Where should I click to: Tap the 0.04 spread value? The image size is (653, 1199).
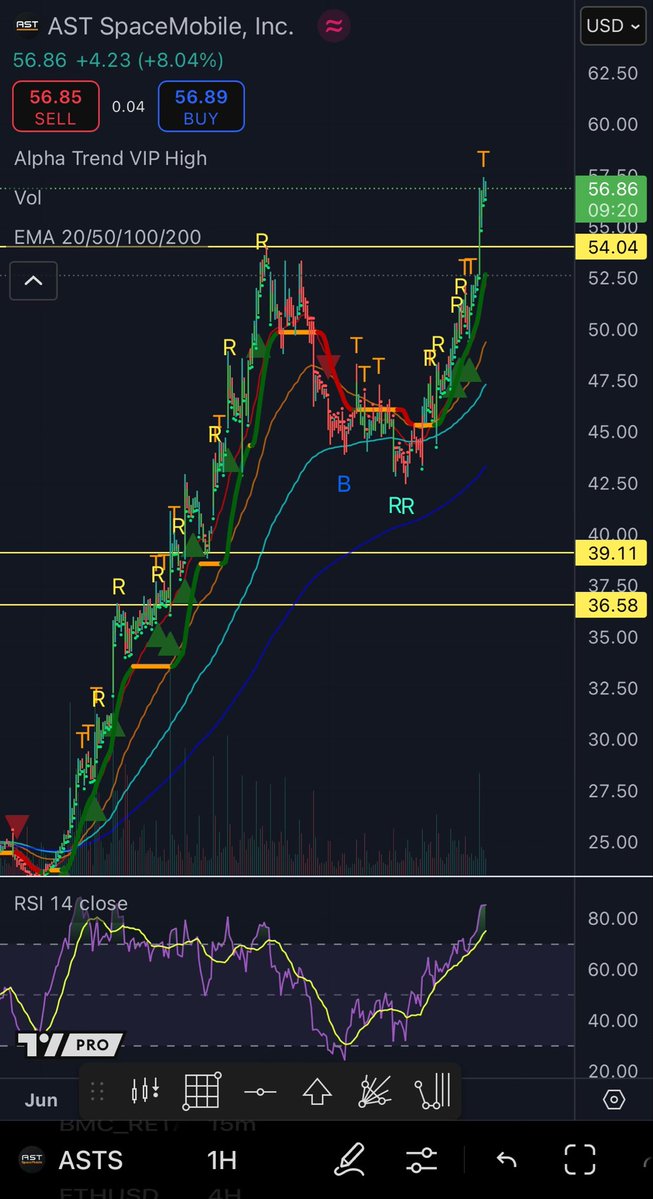[x=128, y=107]
